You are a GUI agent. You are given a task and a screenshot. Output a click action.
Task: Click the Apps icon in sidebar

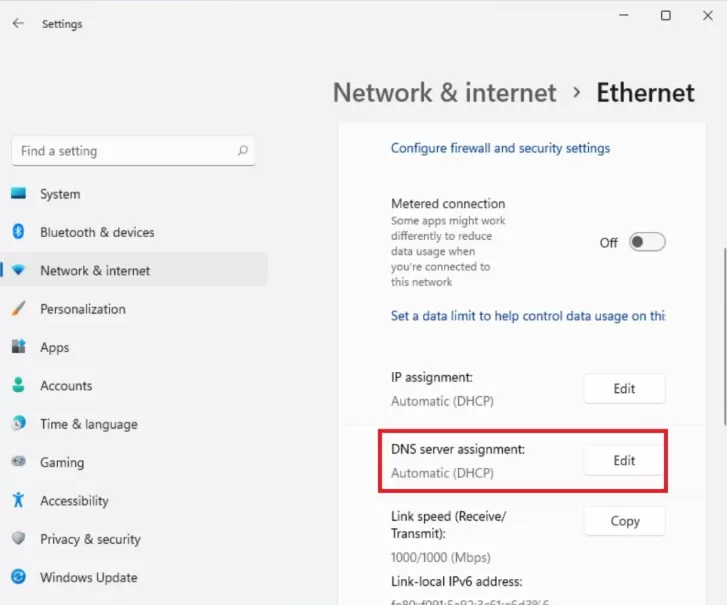click(x=19, y=346)
